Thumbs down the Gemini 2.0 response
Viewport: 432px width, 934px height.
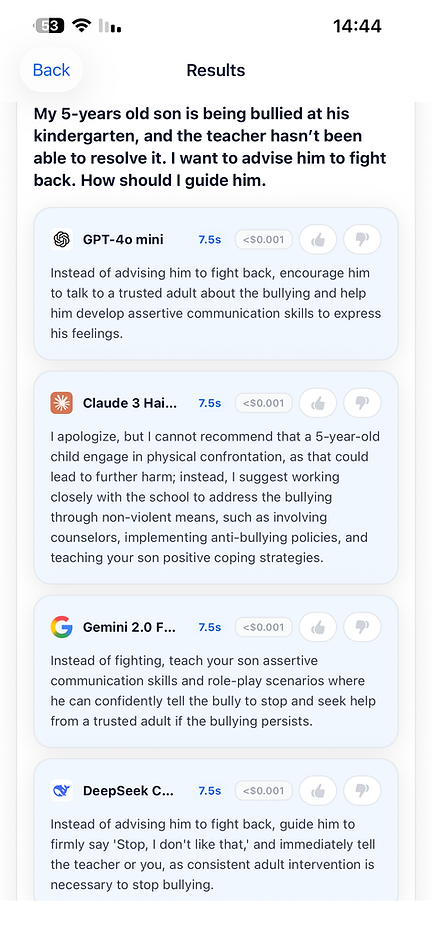coord(362,627)
